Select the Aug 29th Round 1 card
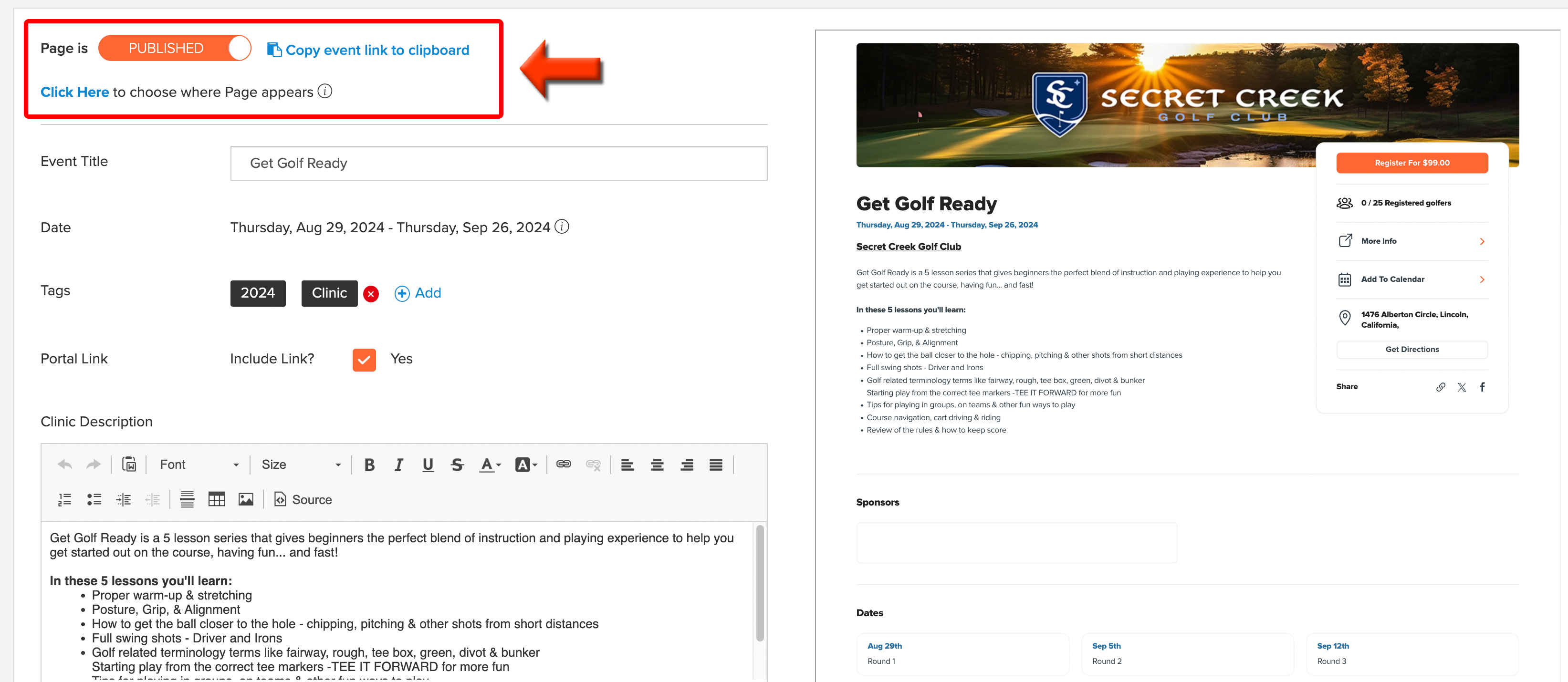The height and width of the screenshot is (682, 1568). tap(962, 654)
